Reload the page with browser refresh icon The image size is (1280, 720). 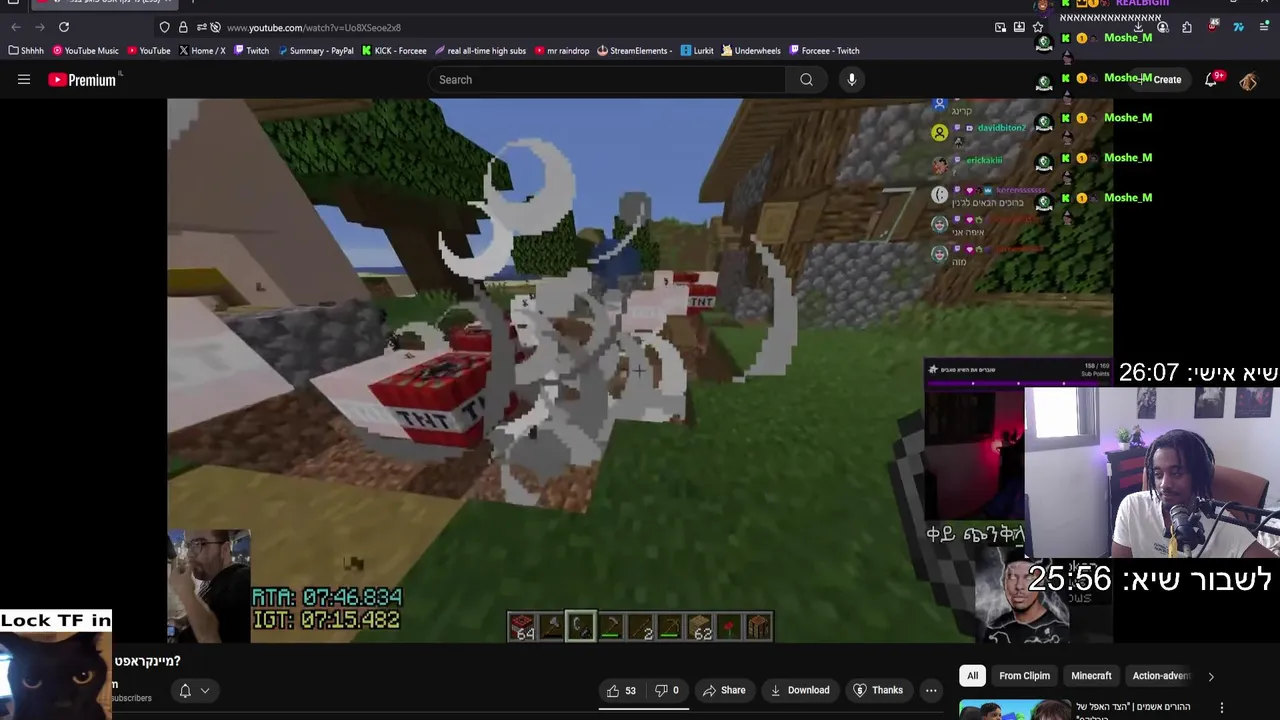[64, 27]
